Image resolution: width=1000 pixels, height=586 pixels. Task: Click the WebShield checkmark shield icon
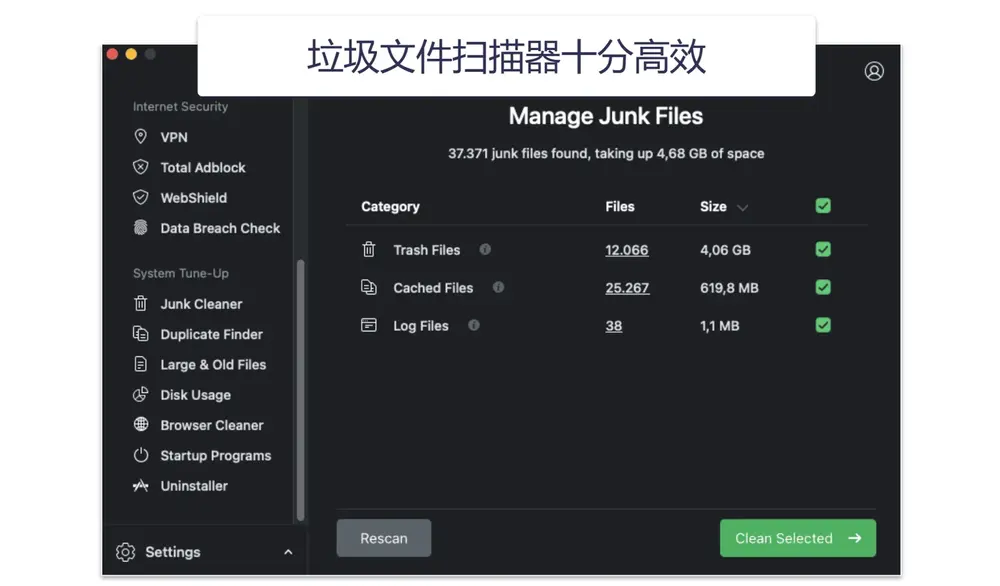click(140, 197)
